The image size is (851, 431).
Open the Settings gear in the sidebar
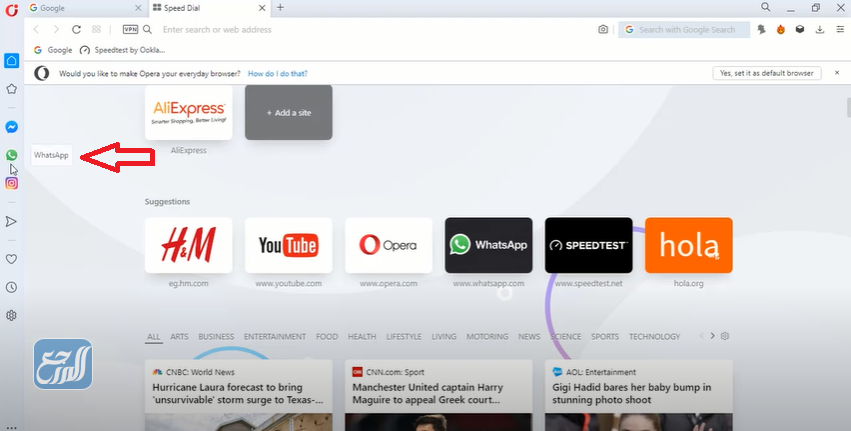pyautogui.click(x=11, y=315)
